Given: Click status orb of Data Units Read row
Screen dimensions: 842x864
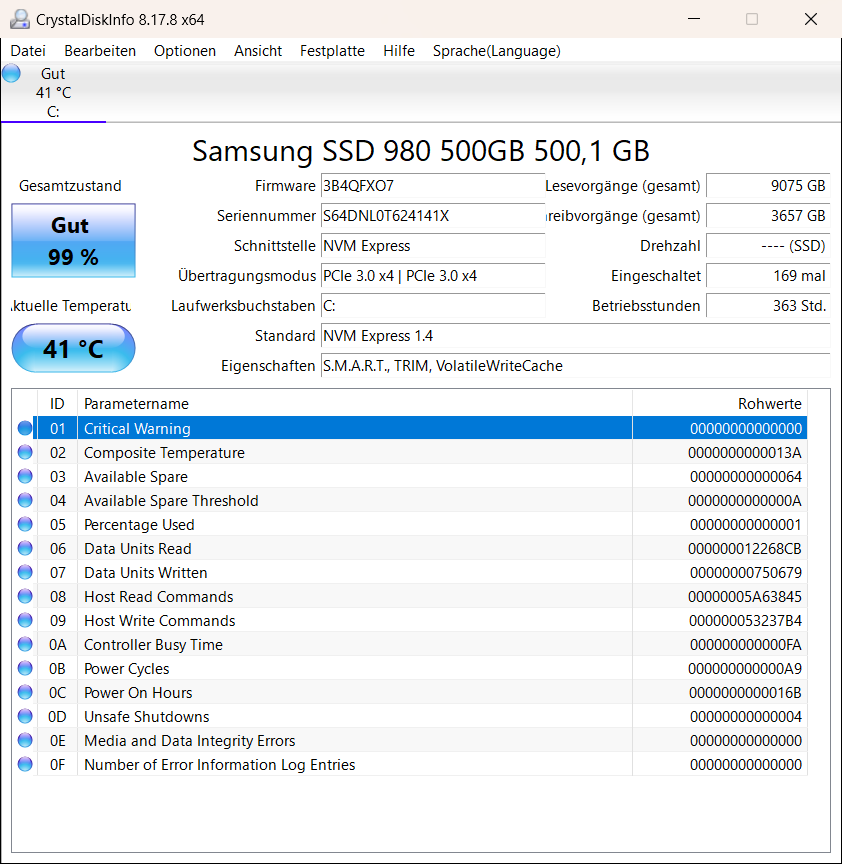Looking at the screenshot, I should [x=25, y=548].
